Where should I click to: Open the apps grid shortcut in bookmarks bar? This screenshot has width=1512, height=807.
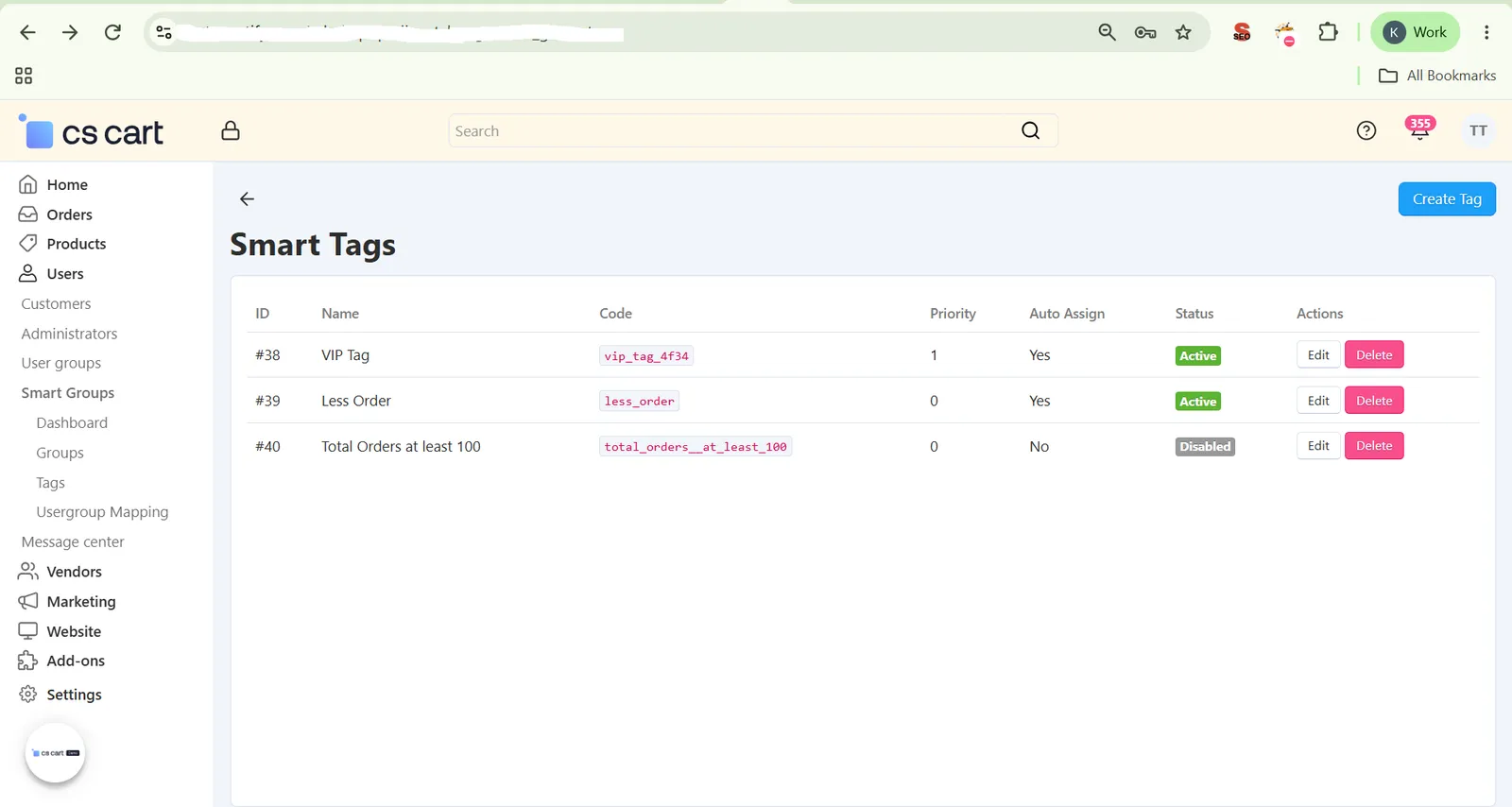click(24, 76)
